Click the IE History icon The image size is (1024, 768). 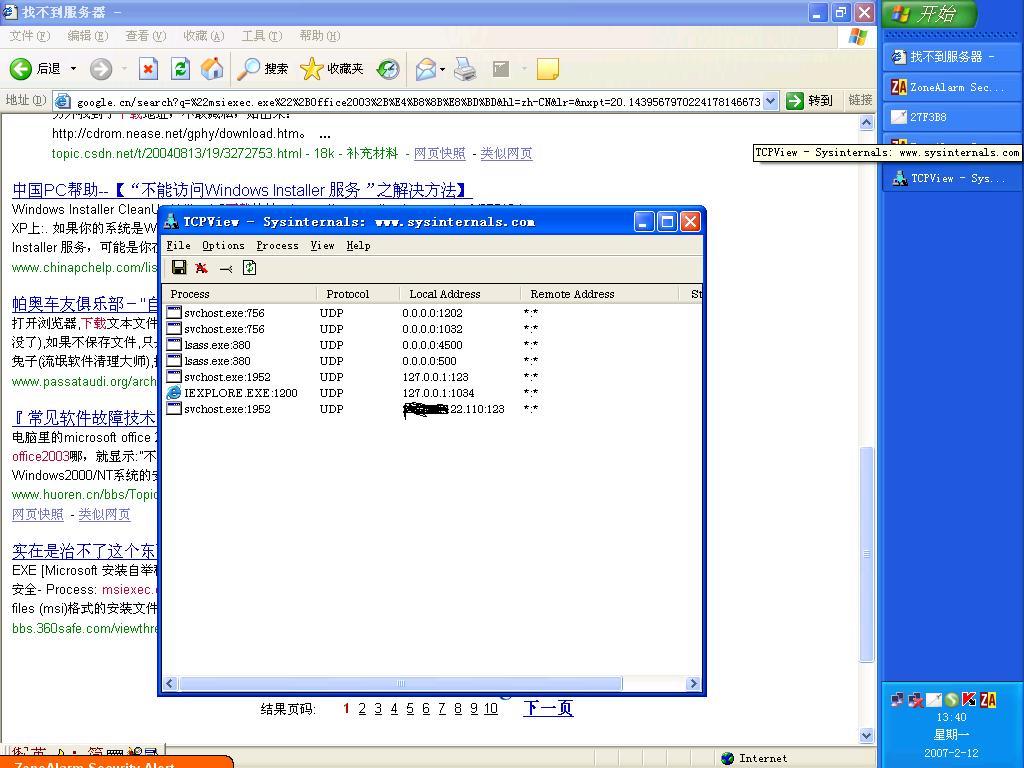[x=388, y=69]
